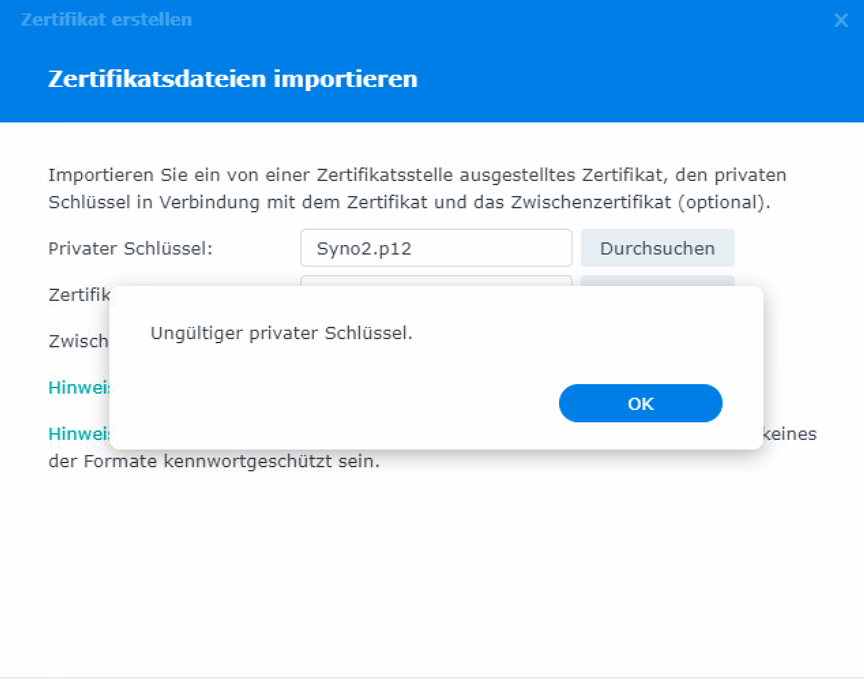Screen dimensions: 864x680
Task: Click the import instructions paragraph
Action: (417, 188)
